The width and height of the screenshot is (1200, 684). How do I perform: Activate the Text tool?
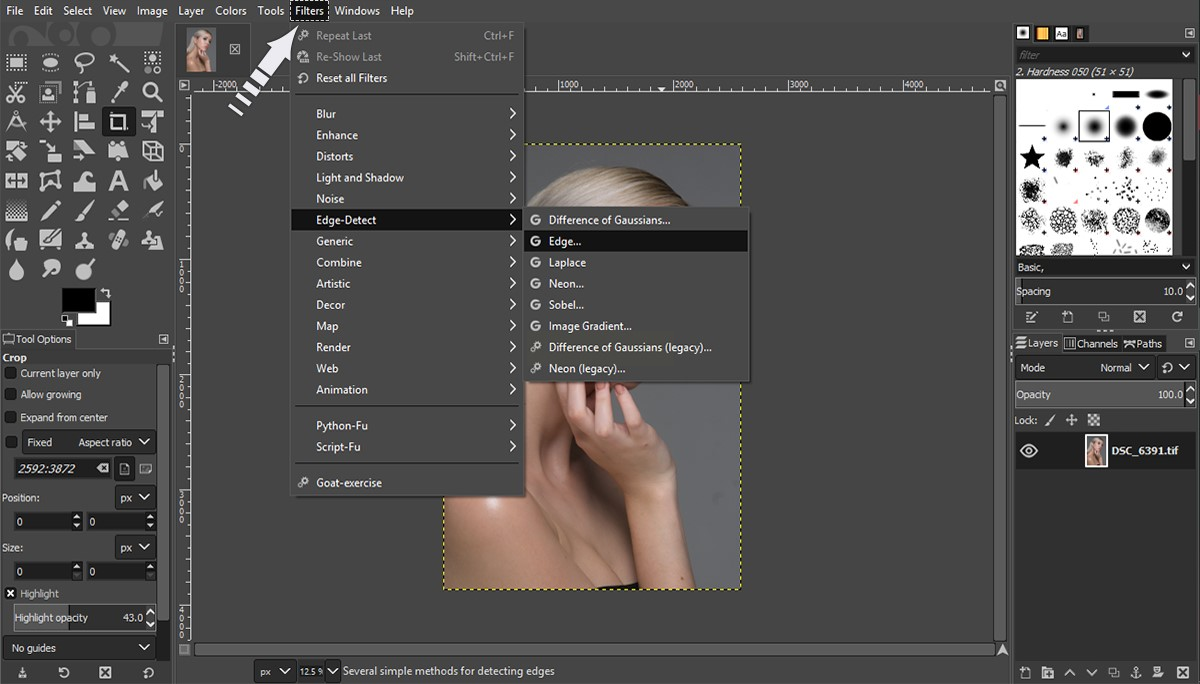(118, 181)
